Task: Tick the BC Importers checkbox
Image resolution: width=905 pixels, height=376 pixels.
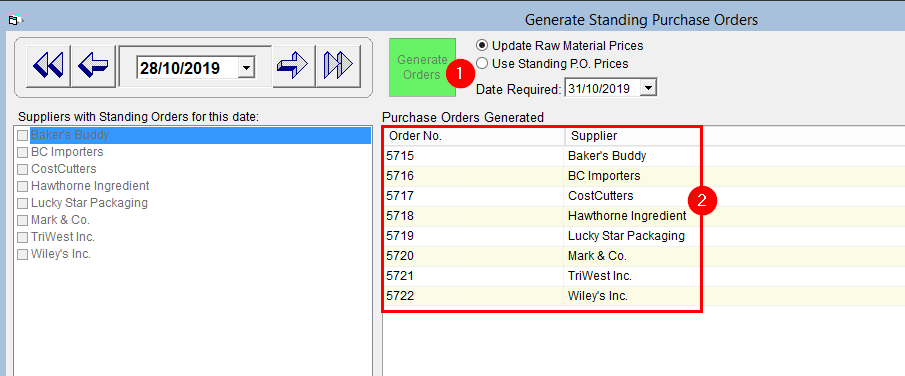Action: click(x=23, y=152)
